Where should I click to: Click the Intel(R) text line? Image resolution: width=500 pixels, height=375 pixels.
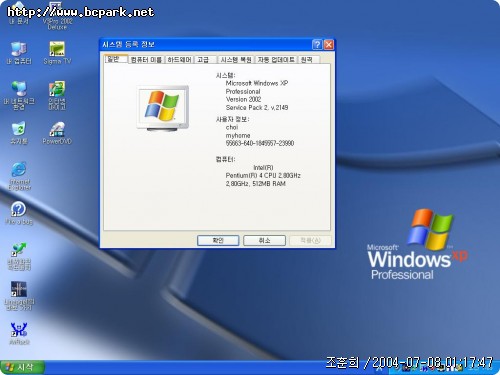click(x=263, y=167)
